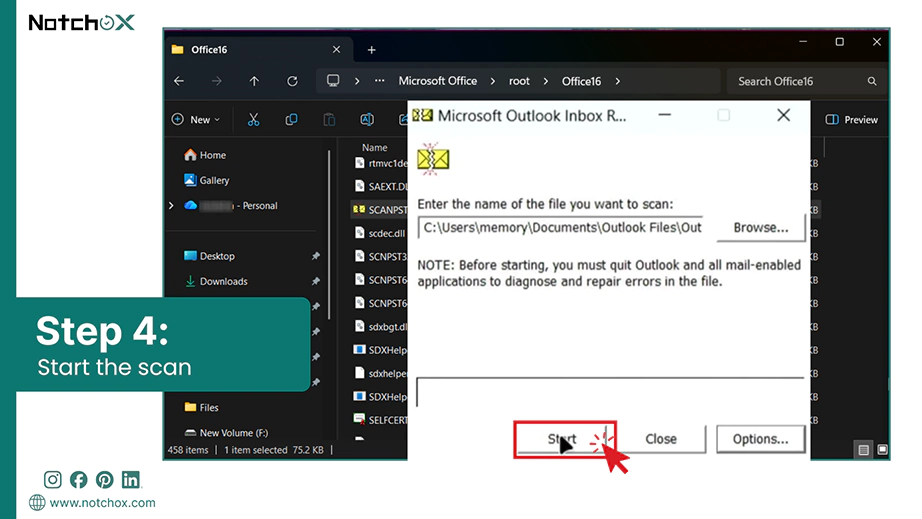The height and width of the screenshot is (519, 922).
Task: Click the file path input field
Action: 561,227
